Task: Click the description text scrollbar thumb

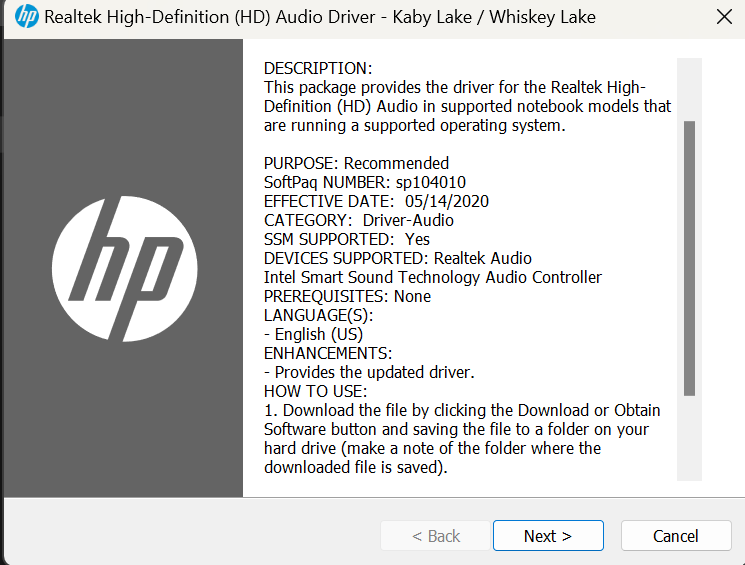Action: coord(689,258)
